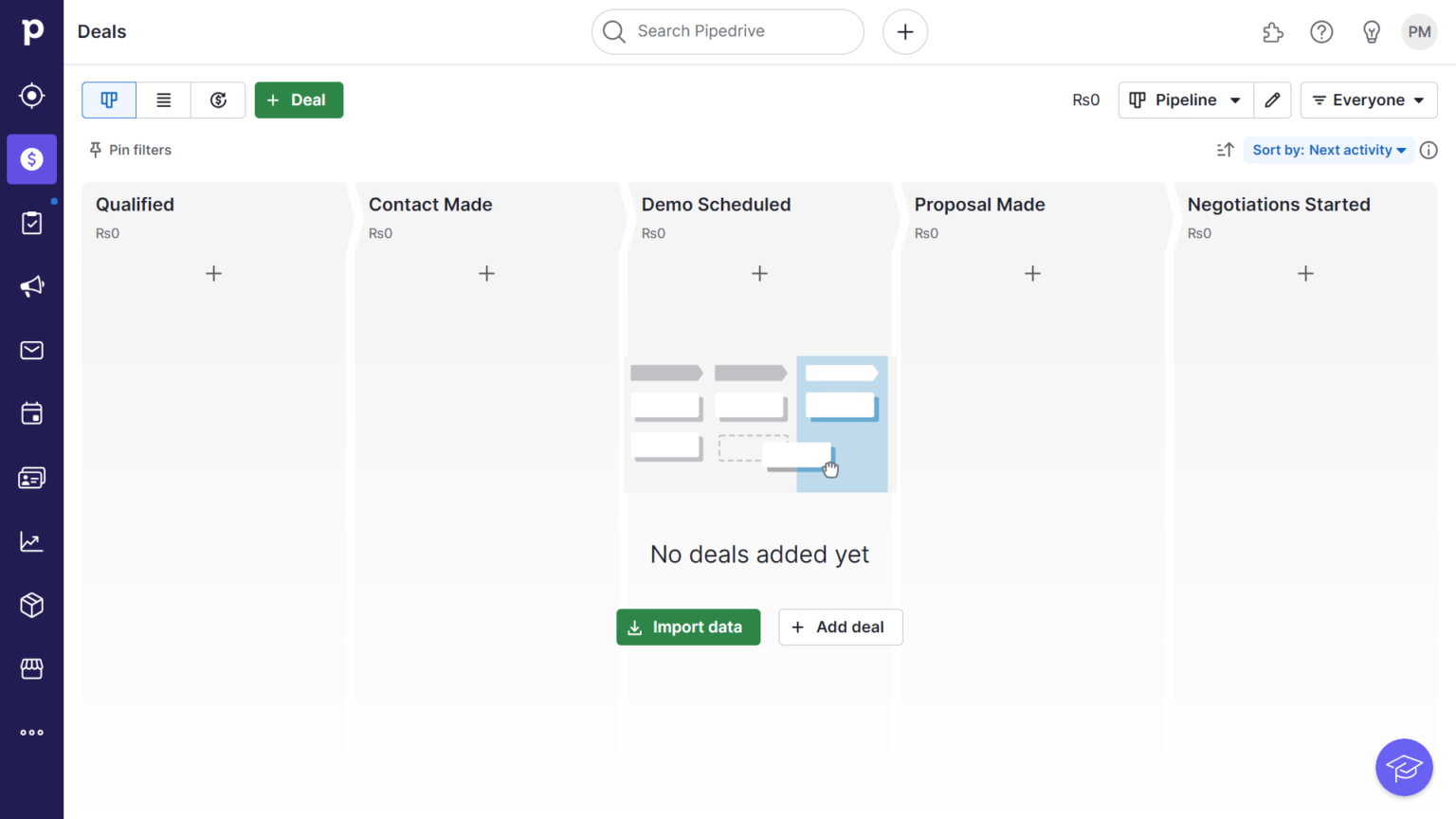The image size is (1456, 819).
Task: Open the Mail inbox icon
Action: click(x=31, y=351)
